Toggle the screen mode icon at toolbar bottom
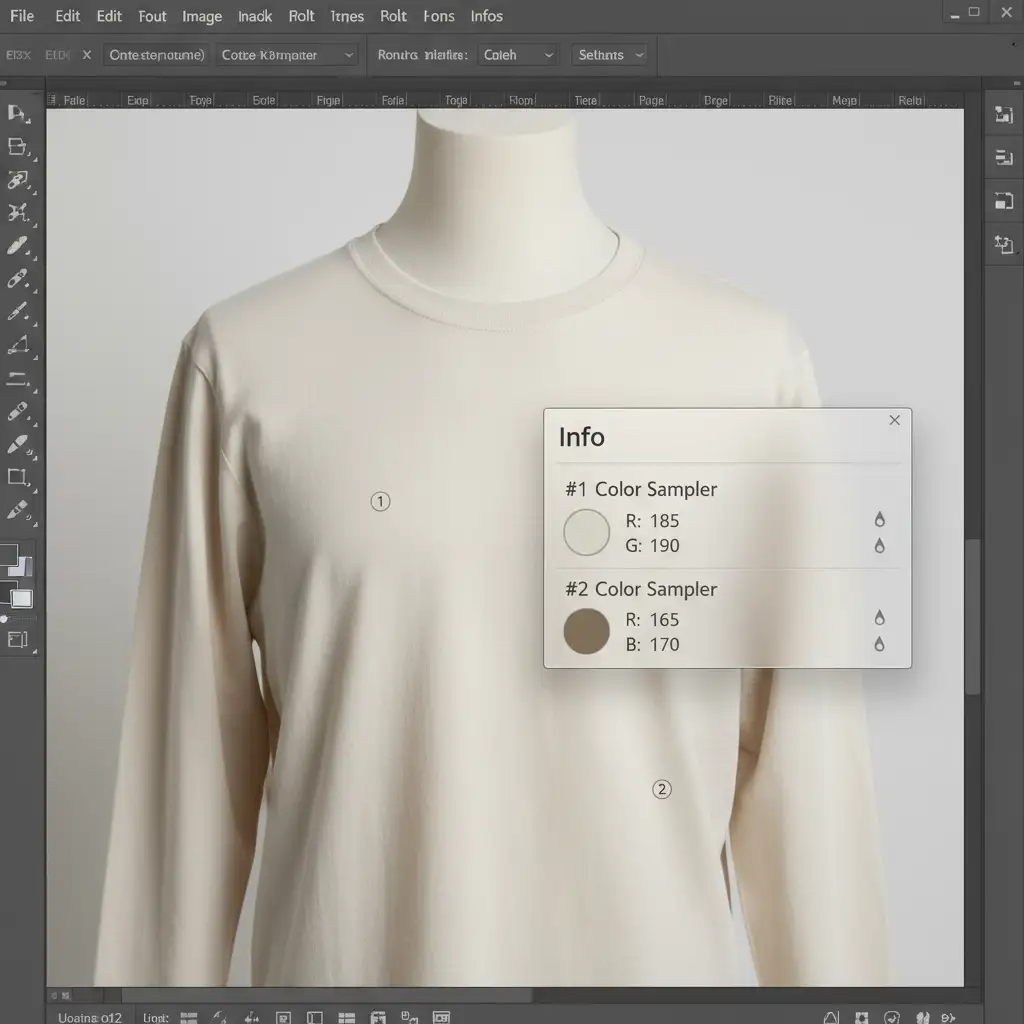Image resolution: width=1024 pixels, height=1024 pixels. click(17, 640)
